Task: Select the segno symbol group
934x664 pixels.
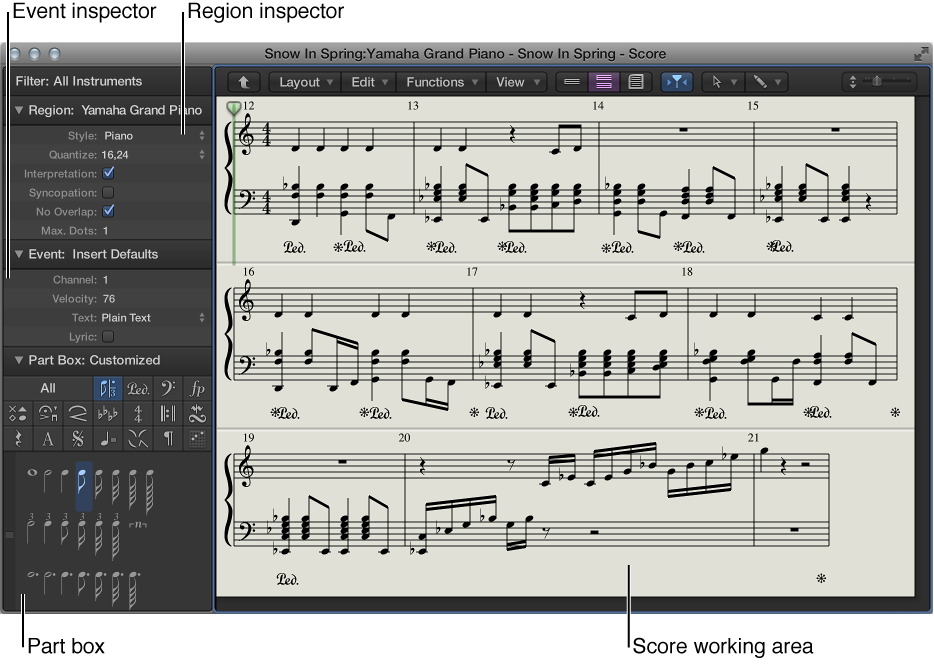Action: pos(77,438)
